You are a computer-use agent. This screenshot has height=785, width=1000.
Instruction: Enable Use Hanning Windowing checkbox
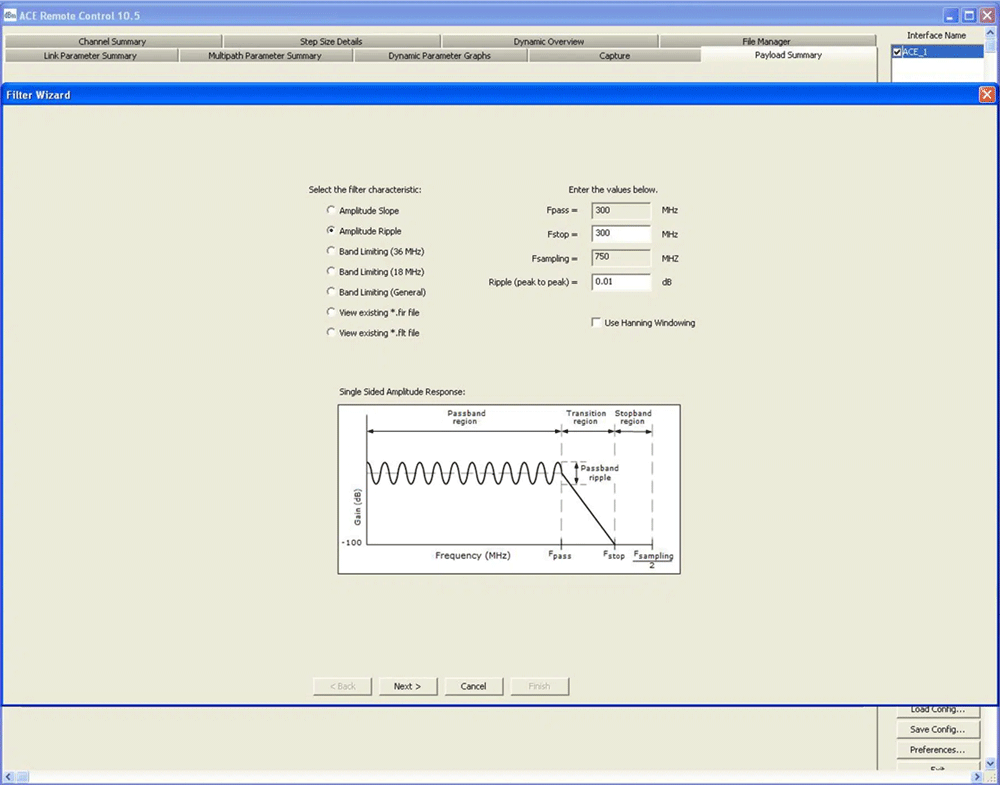point(597,323)
